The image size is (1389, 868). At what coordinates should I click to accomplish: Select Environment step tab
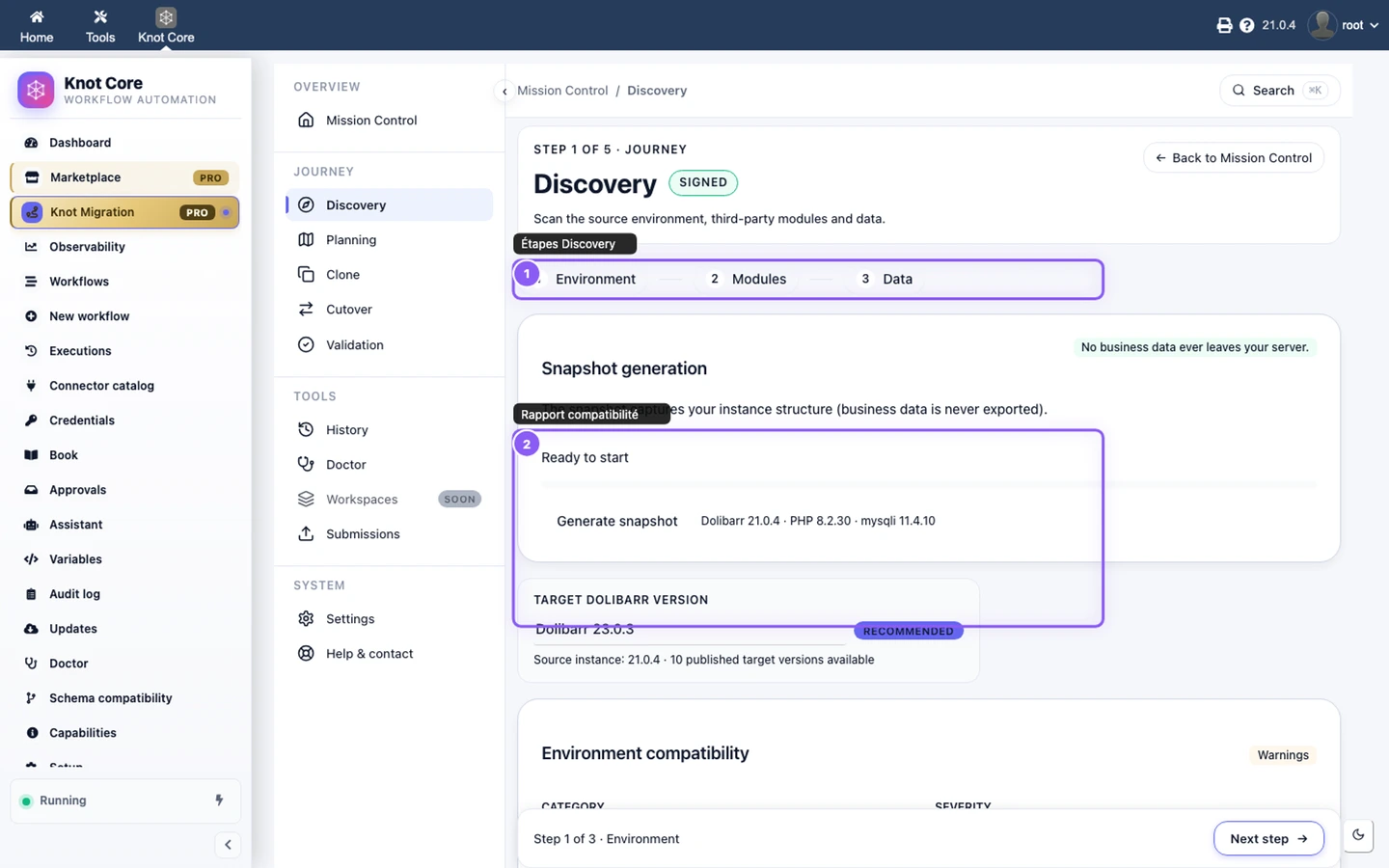coord(581,279)
